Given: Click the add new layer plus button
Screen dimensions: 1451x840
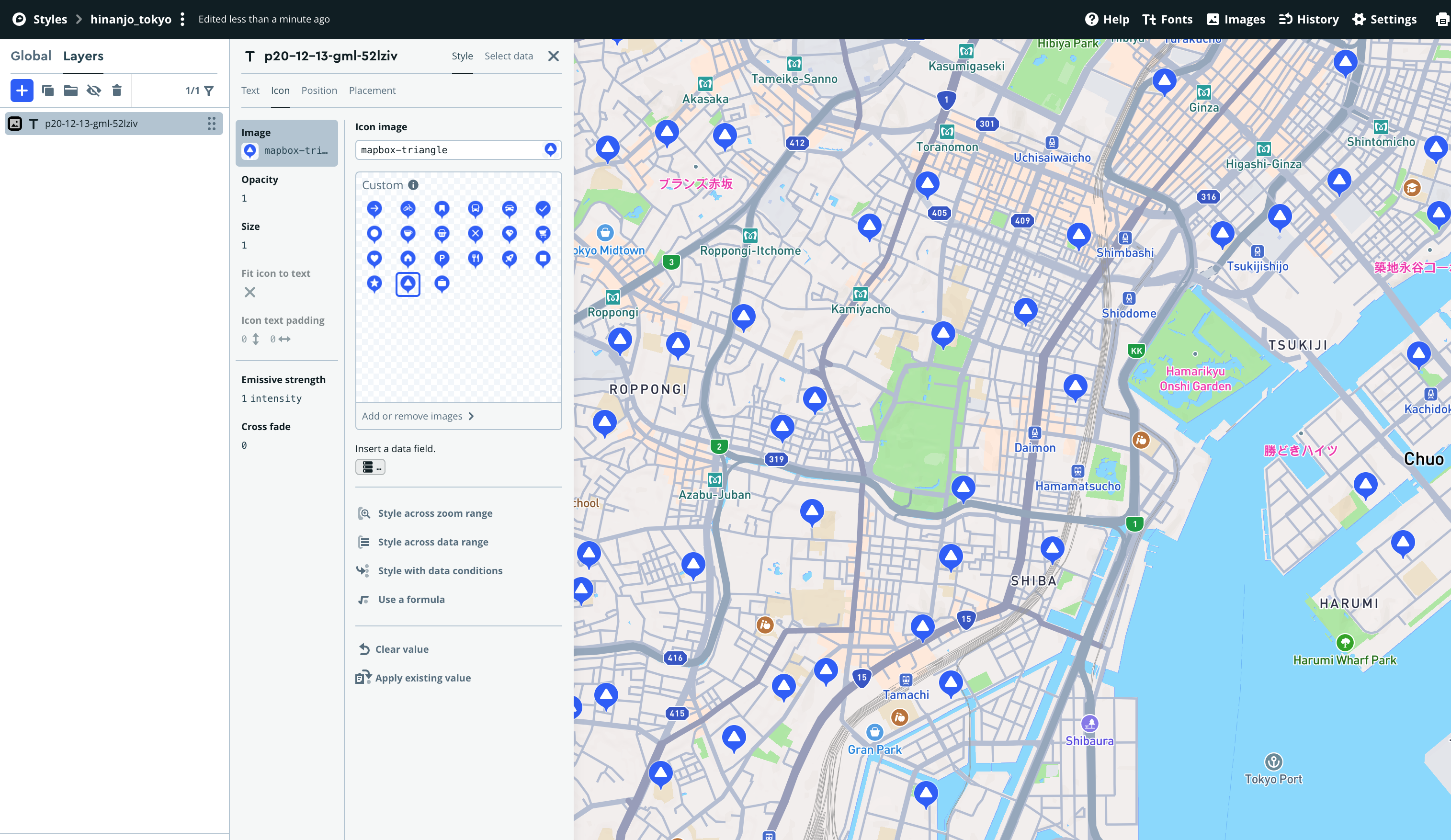Looking at the screenshot, I should pos(22,91).
